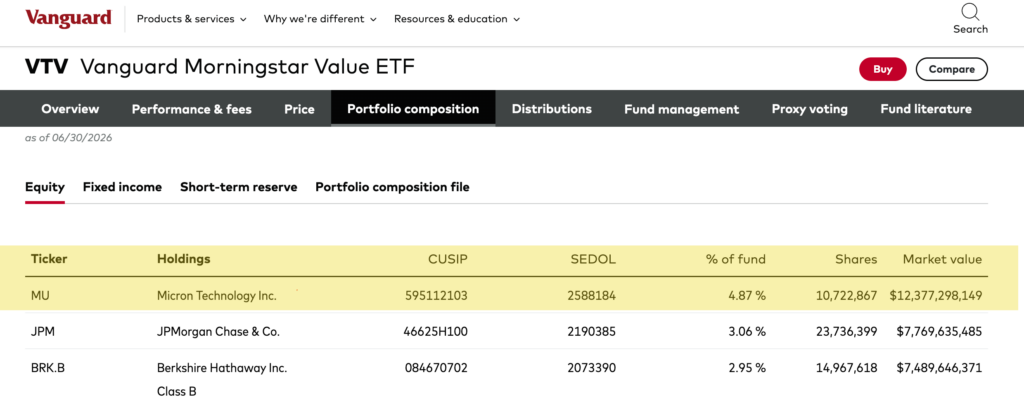
Task: Click the Shares column header
Action: point(856,259)
